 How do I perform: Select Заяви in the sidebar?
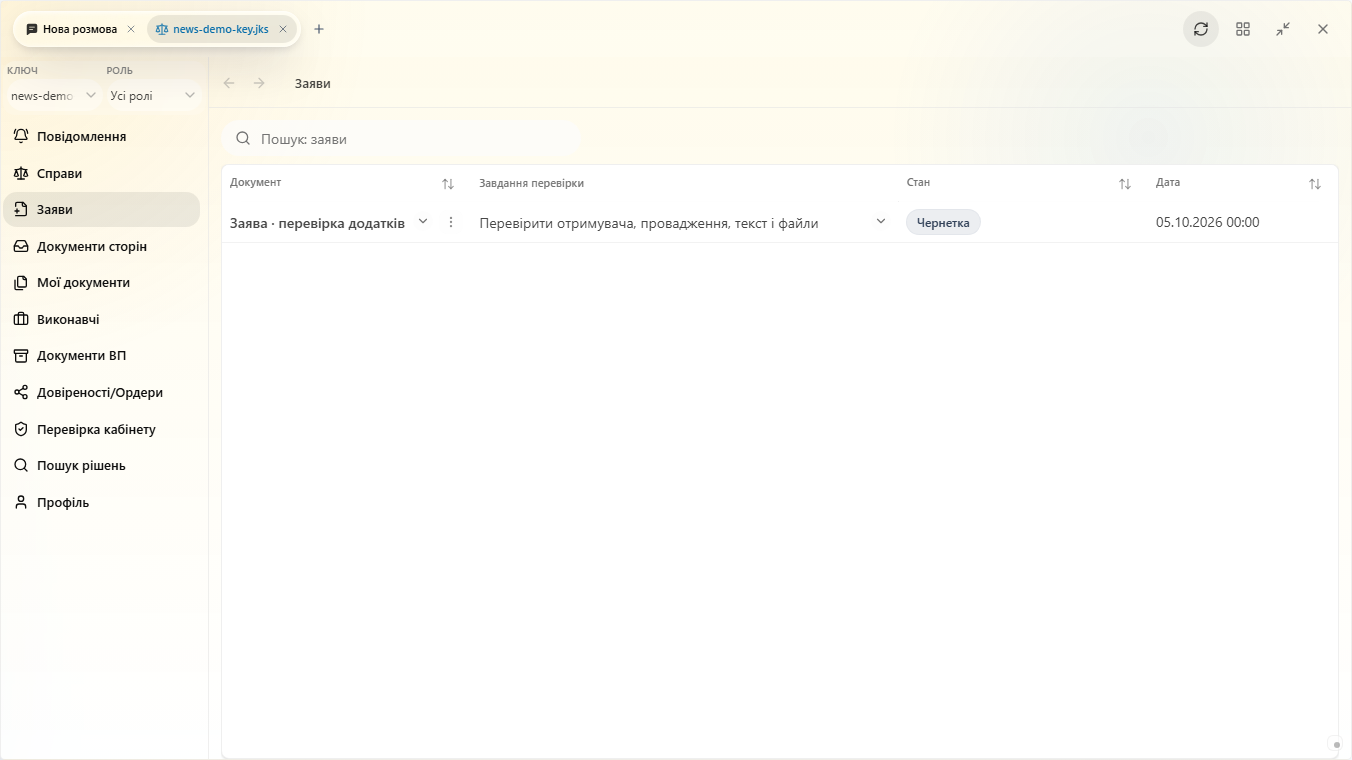102,210
